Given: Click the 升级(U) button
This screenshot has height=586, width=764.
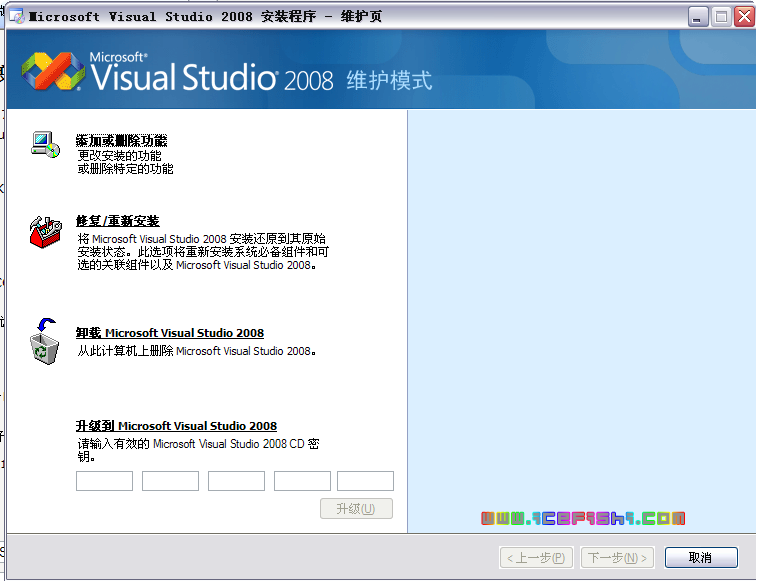Looking at the screenshot, I should click(356, 509).
